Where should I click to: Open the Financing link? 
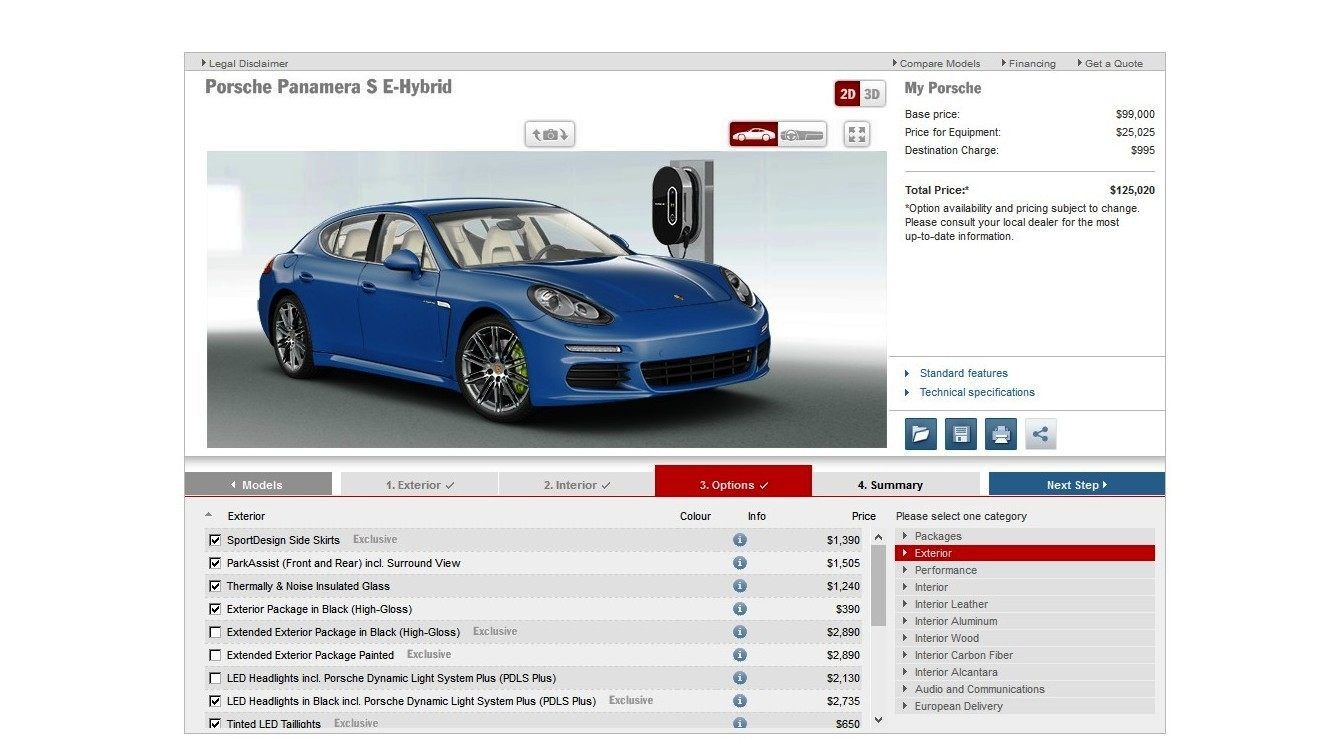point(1028,63)
